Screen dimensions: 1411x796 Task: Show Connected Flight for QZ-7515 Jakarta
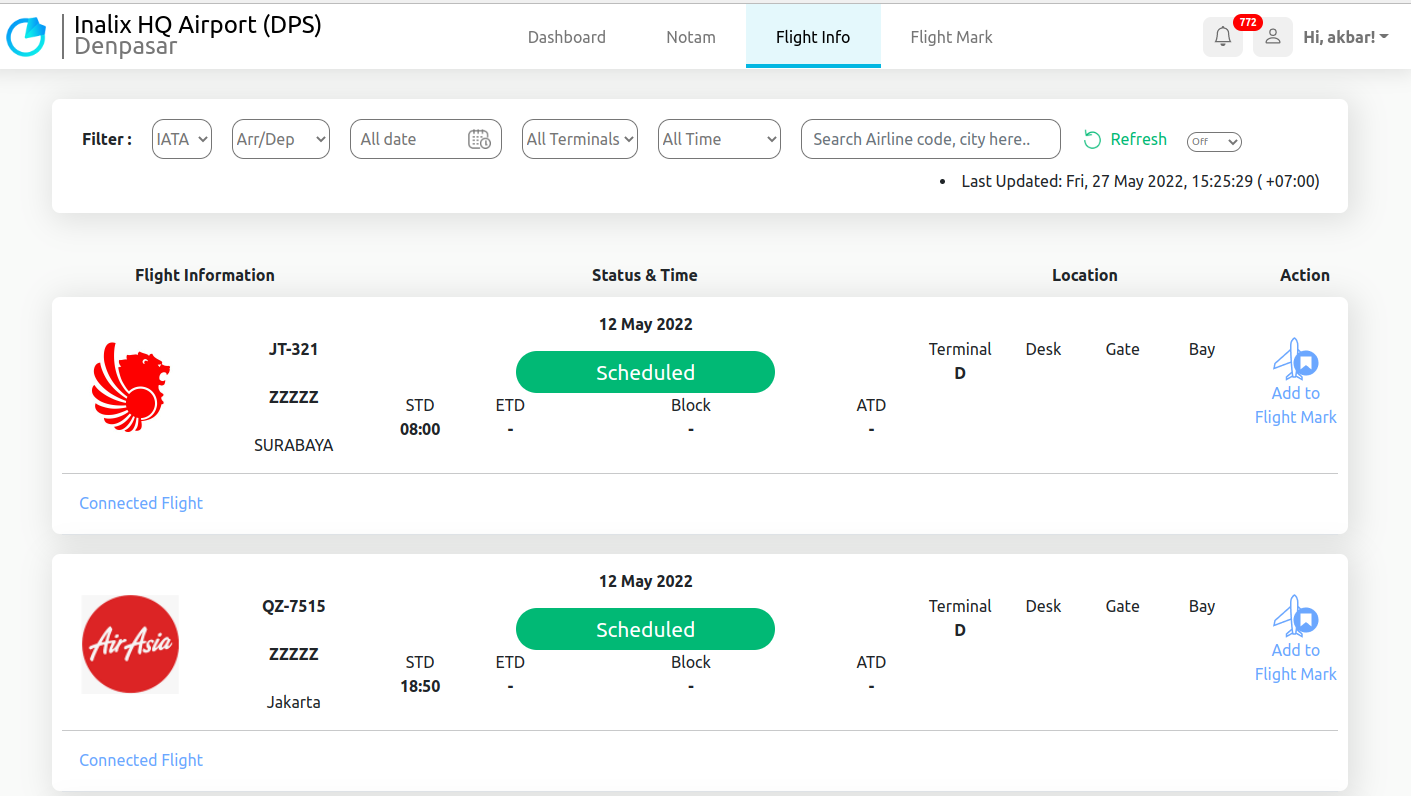pos(140,760)
